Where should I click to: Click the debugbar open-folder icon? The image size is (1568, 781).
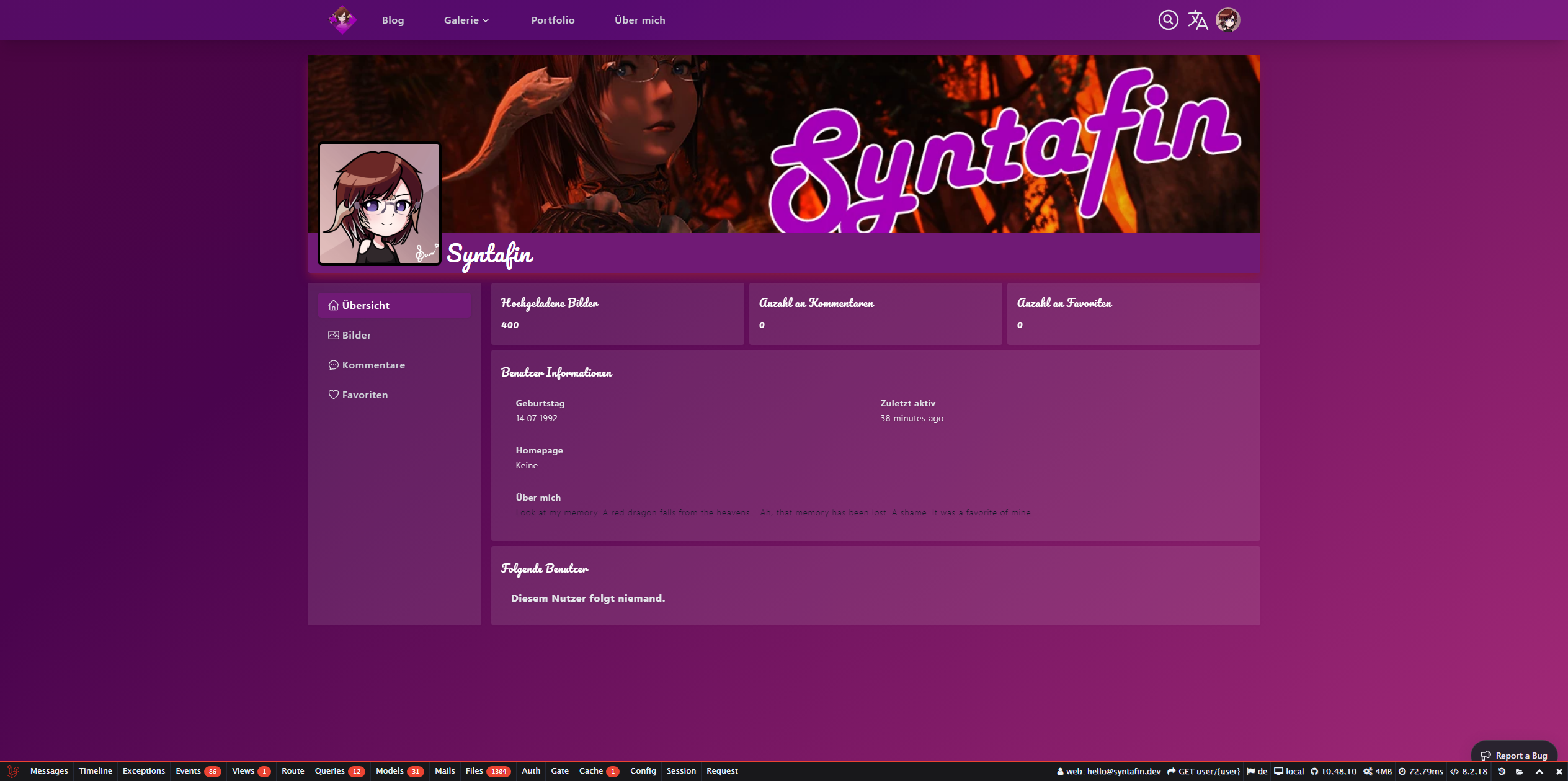click(1520, 771)
